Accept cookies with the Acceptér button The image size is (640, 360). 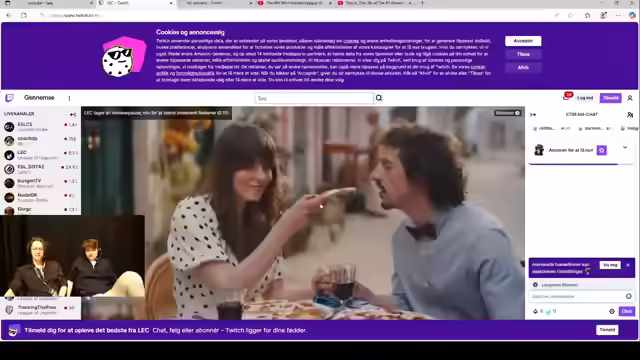tap(523, 41)
